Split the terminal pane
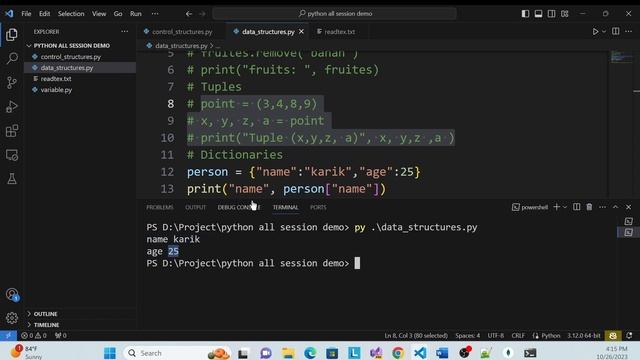This screenshot has height=360, width=640. point(576,207)
